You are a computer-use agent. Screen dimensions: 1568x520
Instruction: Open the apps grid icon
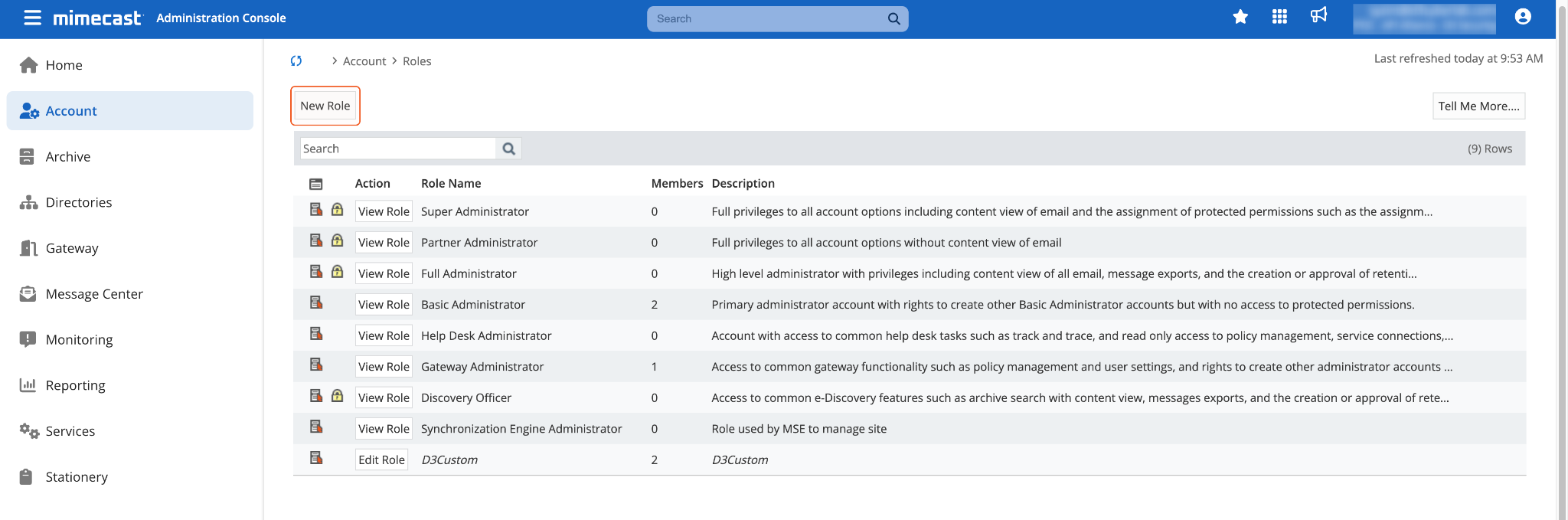click(x=1279, y=17)
